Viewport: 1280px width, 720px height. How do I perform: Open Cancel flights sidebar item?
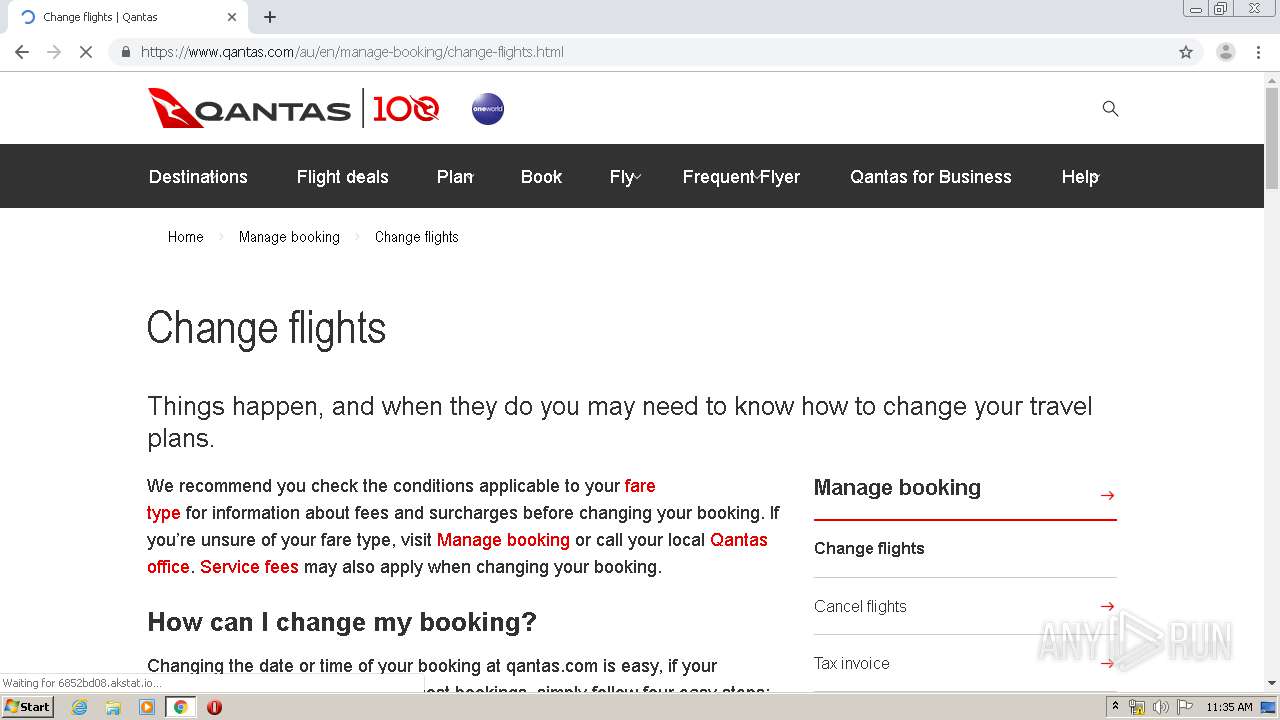tap(860, 606)
